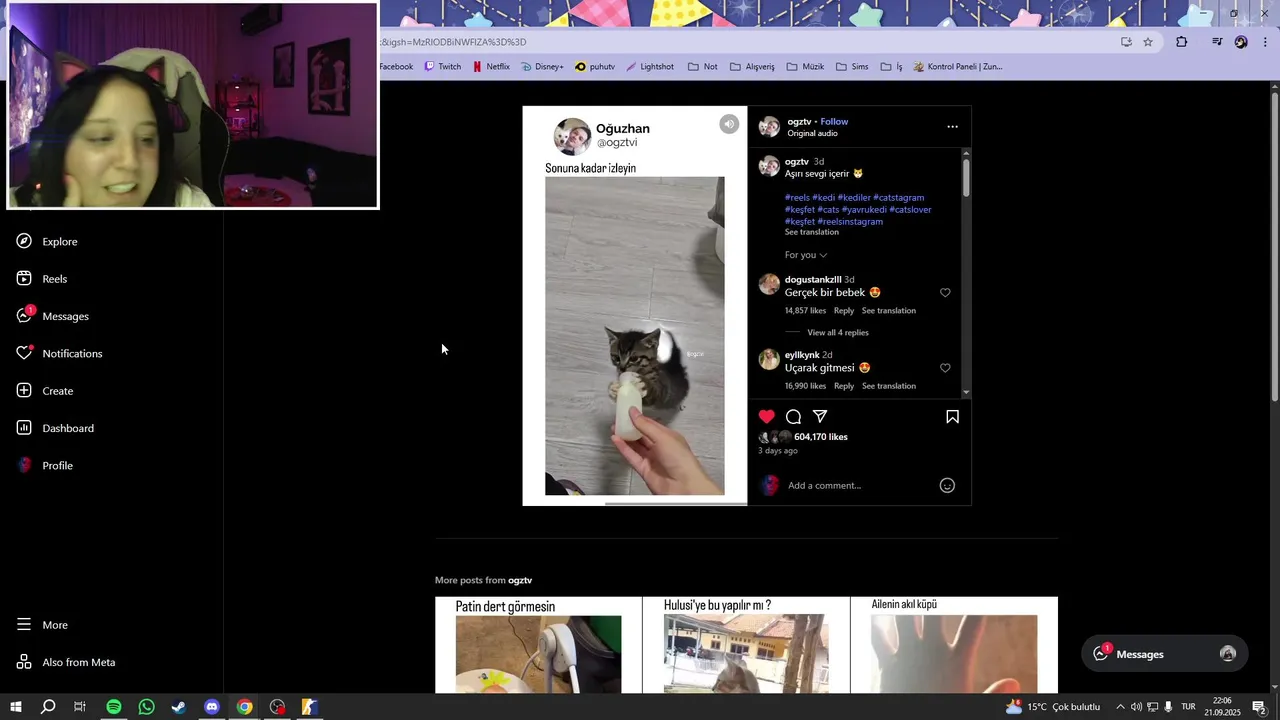Open the Ailenin akıl küpü post thumbnail
This screenshot has height=720, width=1280.
coord(954,645)
